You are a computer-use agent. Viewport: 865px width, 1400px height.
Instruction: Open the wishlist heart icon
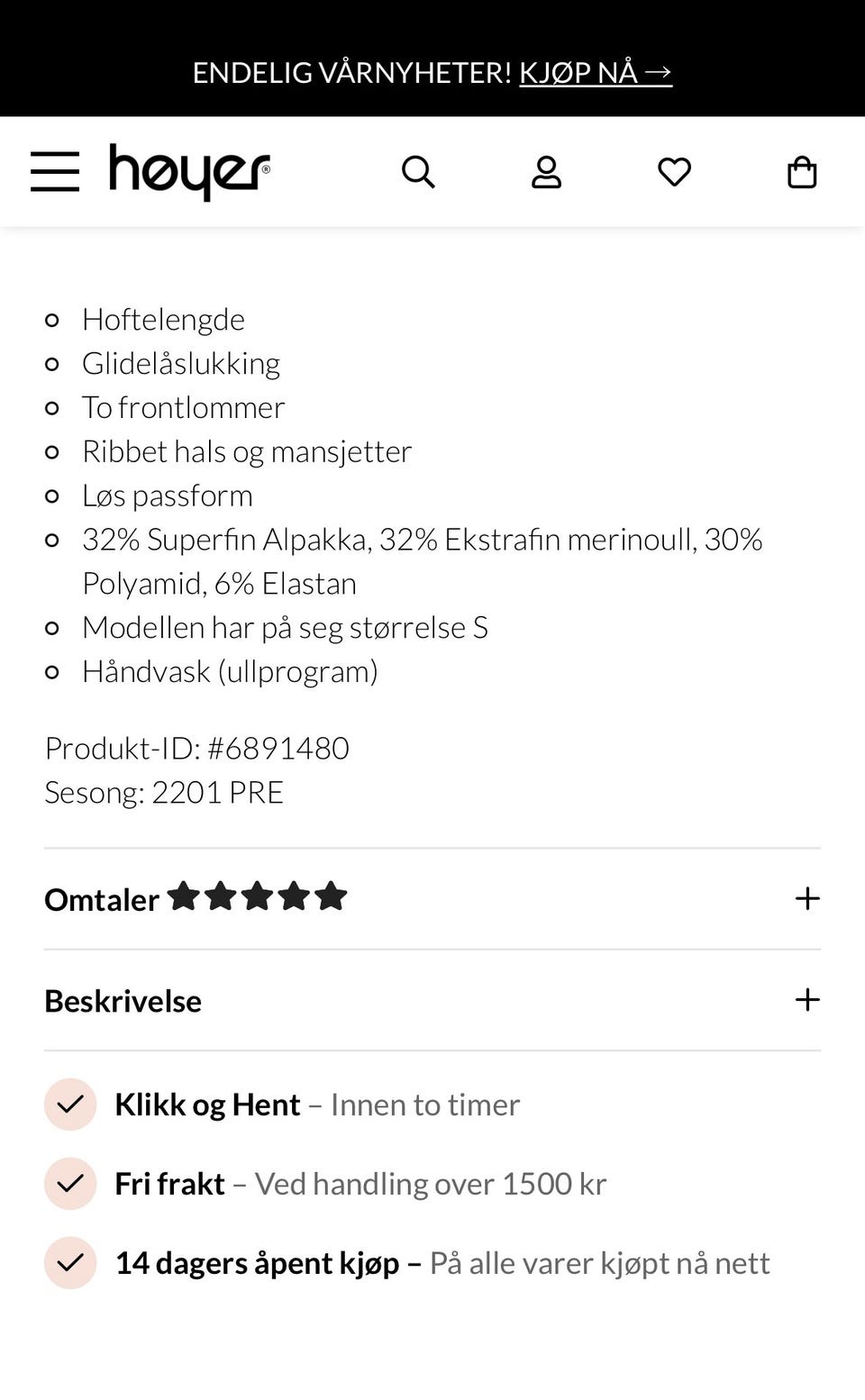point(674,171)
